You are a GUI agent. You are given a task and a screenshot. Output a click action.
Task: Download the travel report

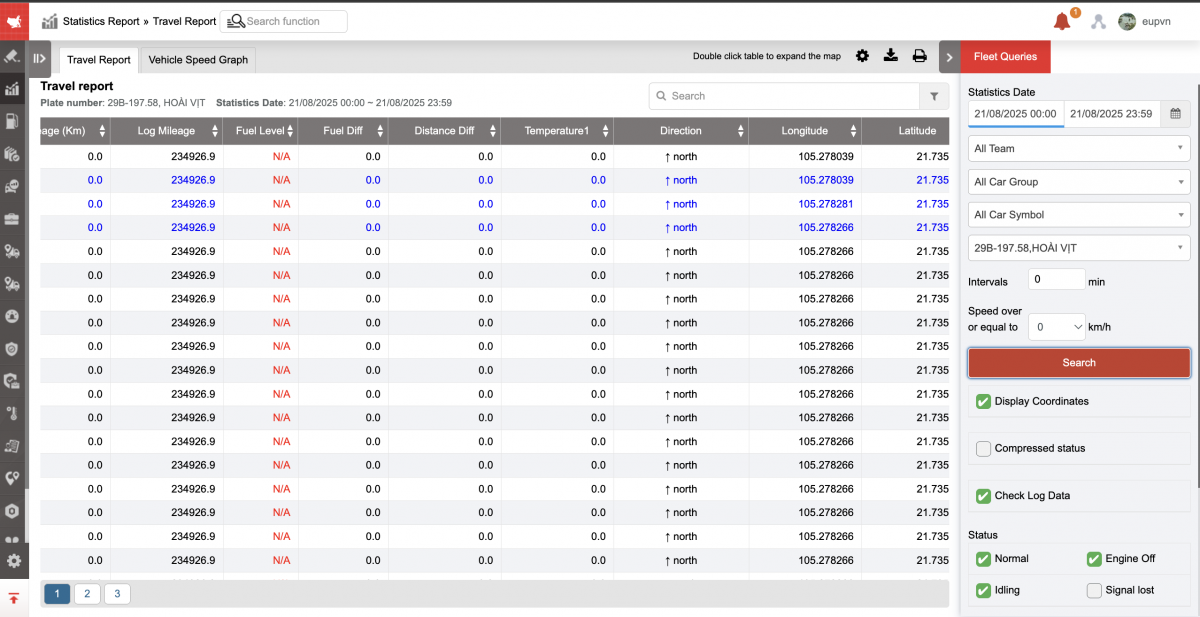891,56
